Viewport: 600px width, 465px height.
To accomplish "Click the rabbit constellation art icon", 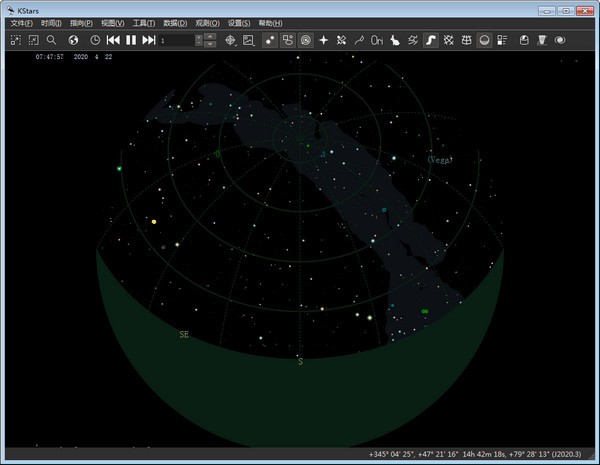I will point(395,40).
